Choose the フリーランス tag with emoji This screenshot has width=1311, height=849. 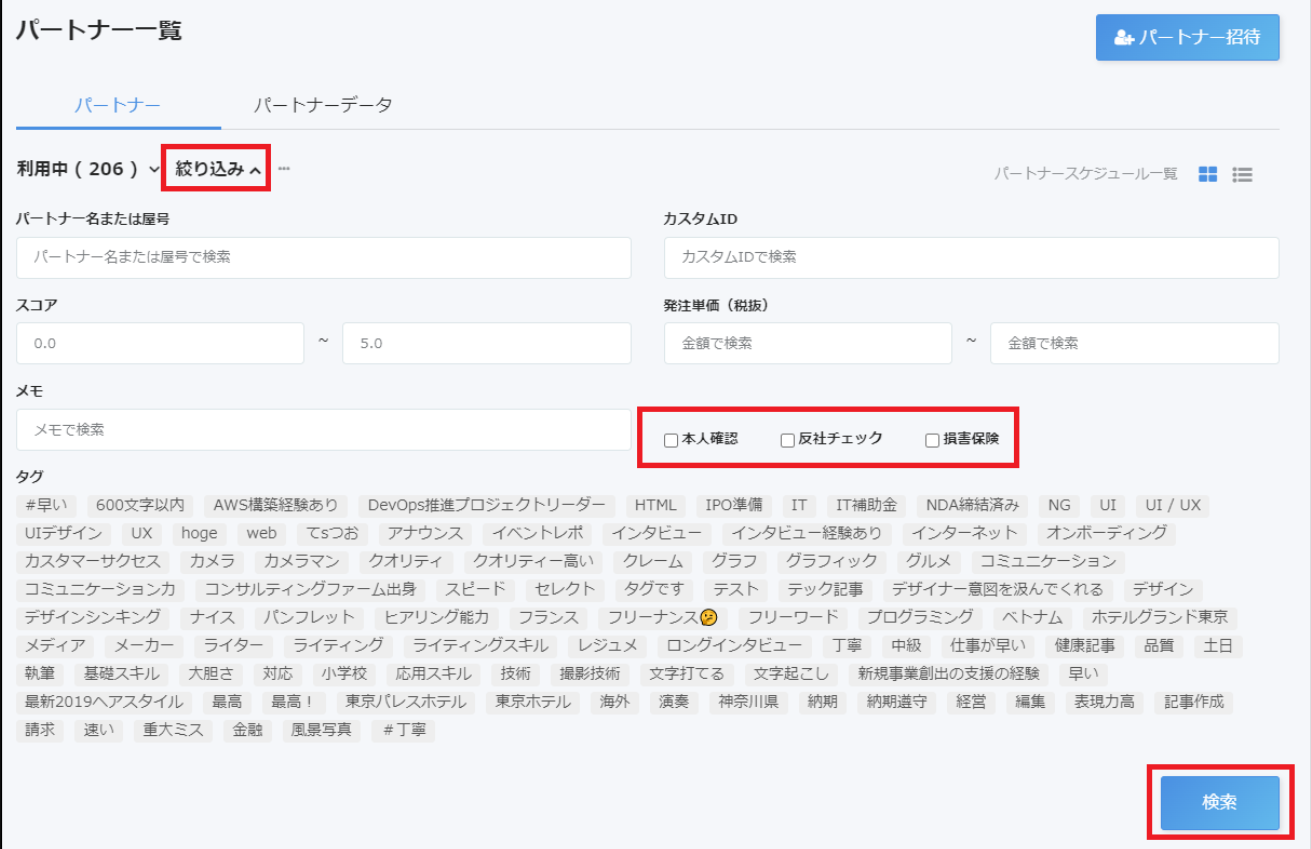click(x=662, y=617)
